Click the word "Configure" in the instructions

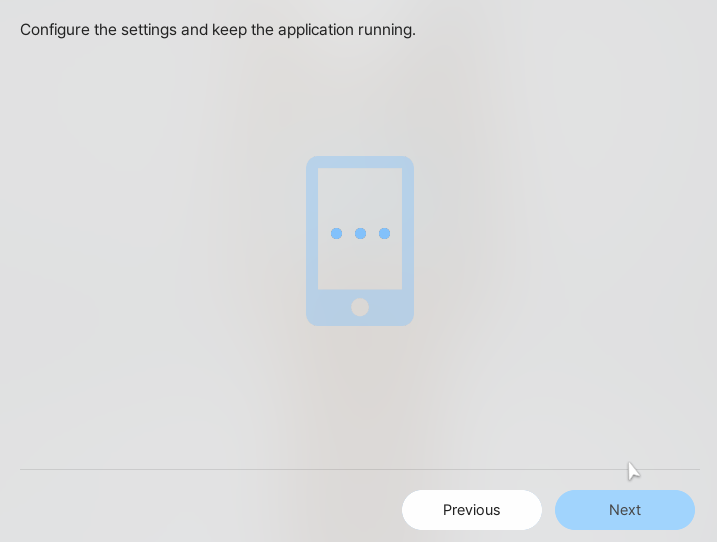point(54,30)
